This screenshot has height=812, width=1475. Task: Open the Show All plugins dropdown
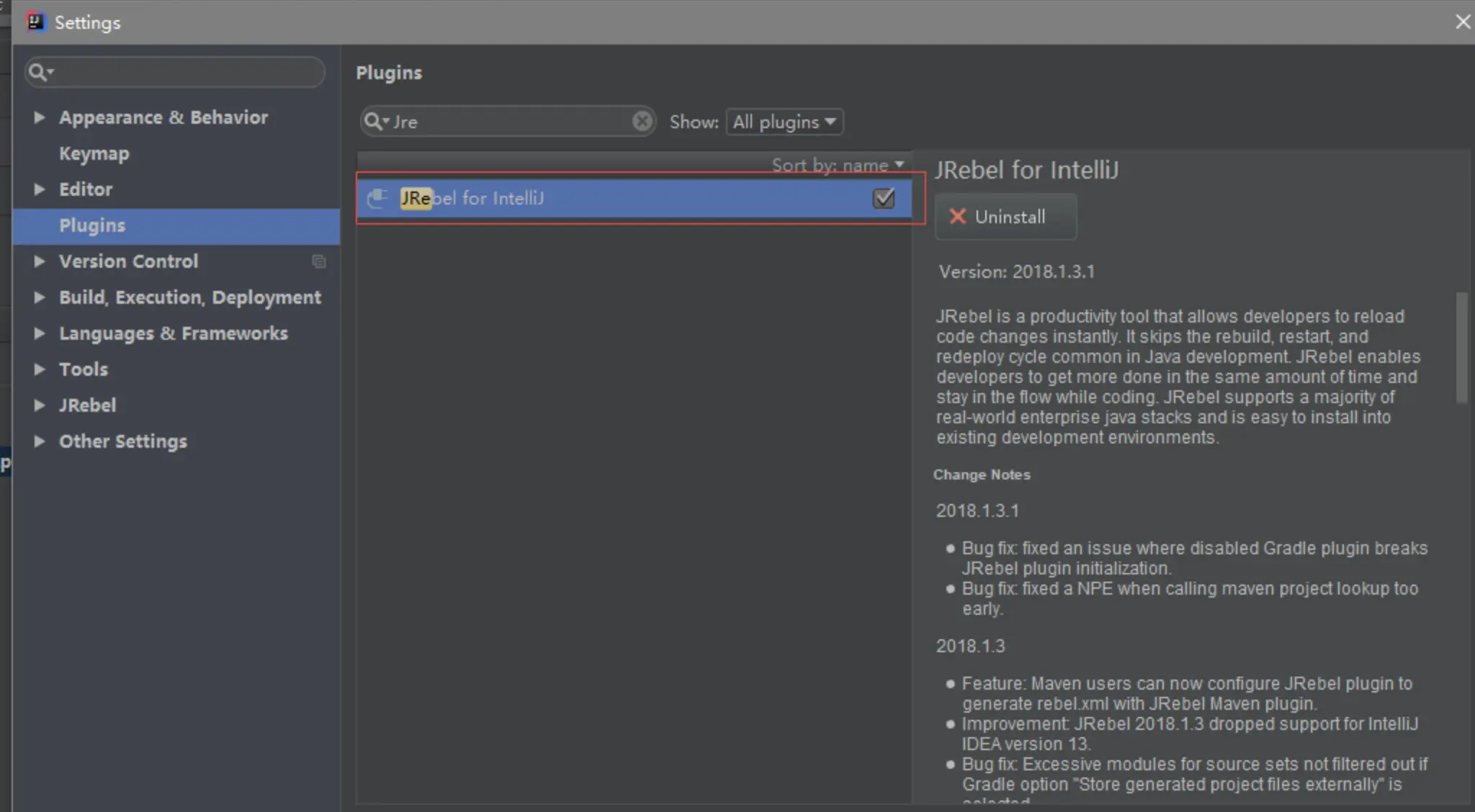point(784,122)
